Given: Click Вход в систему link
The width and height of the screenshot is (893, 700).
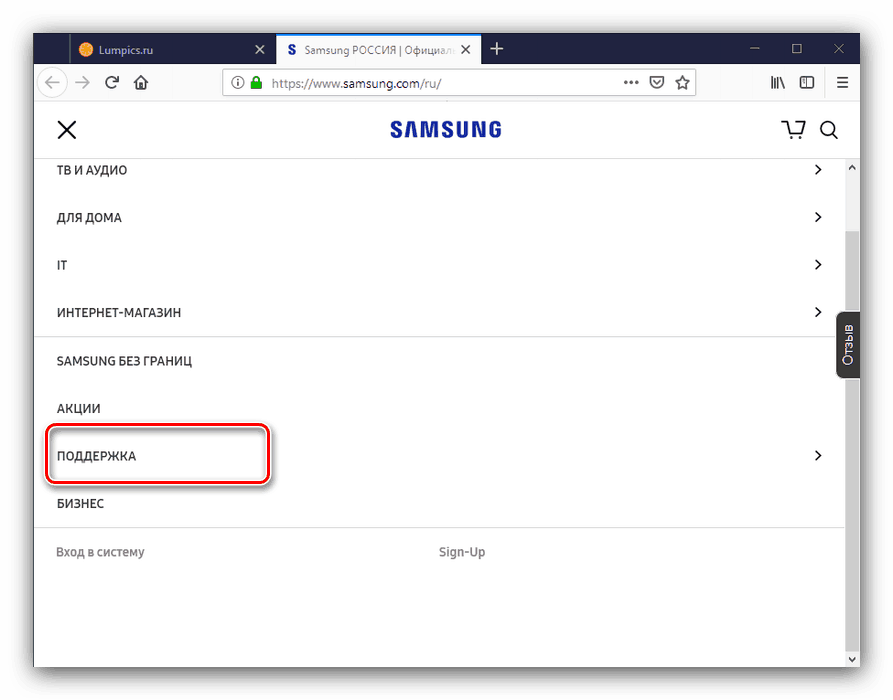Looking at the screenshot, I should click(x=100, y=552).
